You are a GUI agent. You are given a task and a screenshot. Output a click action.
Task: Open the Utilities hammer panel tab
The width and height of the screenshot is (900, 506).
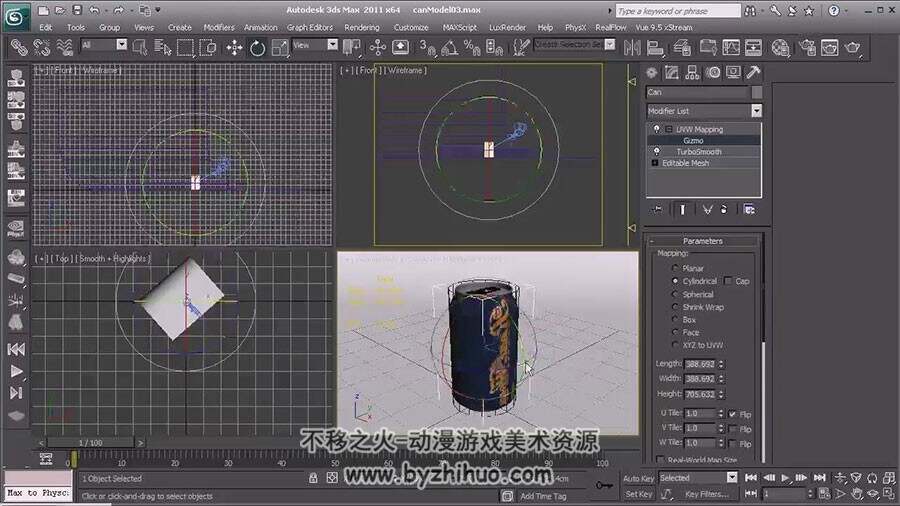753,73
